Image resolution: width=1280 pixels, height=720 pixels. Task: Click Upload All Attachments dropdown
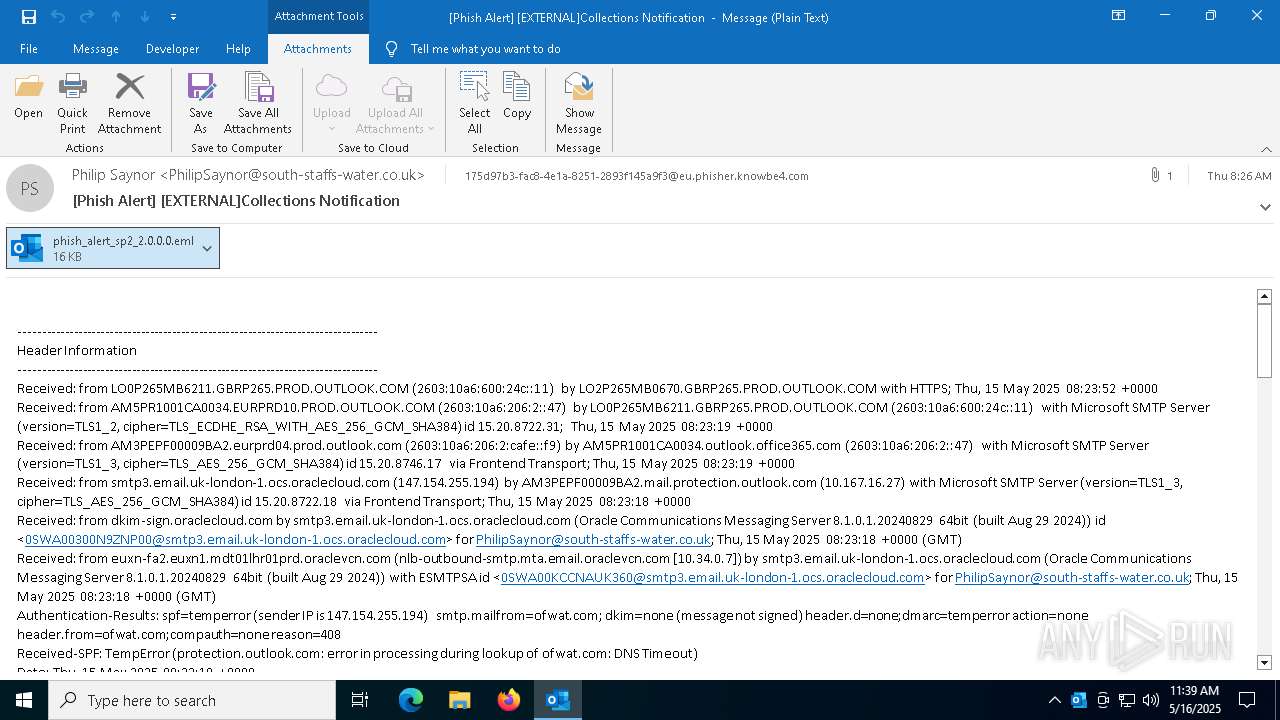tap(395, 104)
